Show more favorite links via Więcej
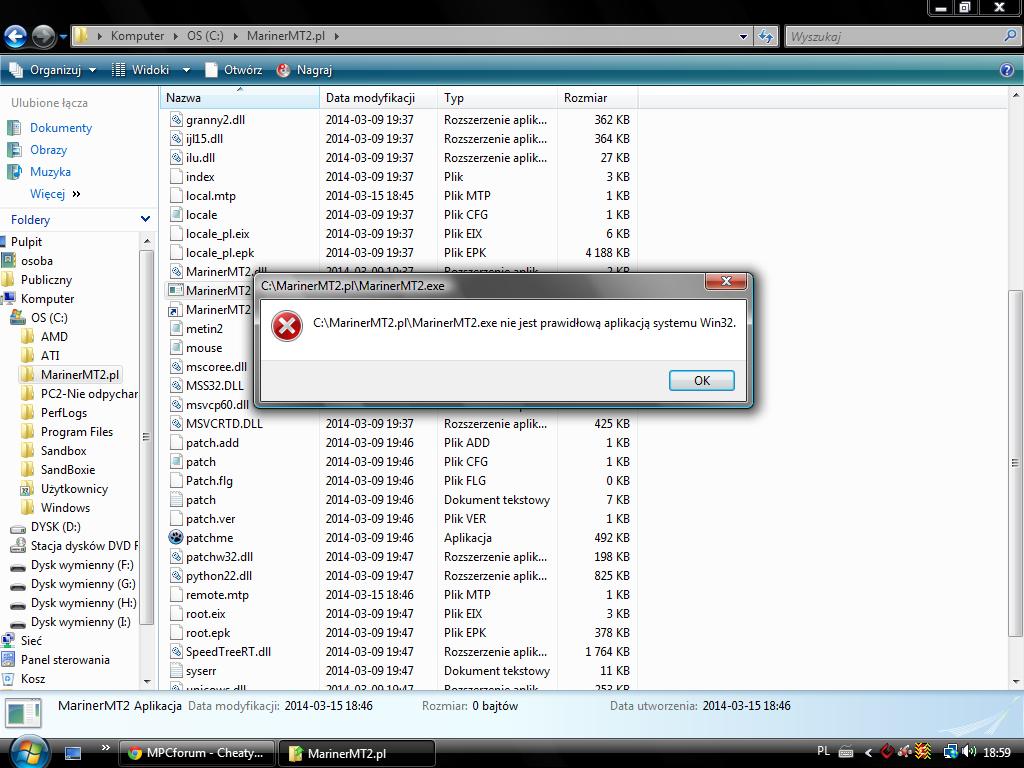Image resolution: width=1024 pixels, height=768 pixels. (55, 194)
